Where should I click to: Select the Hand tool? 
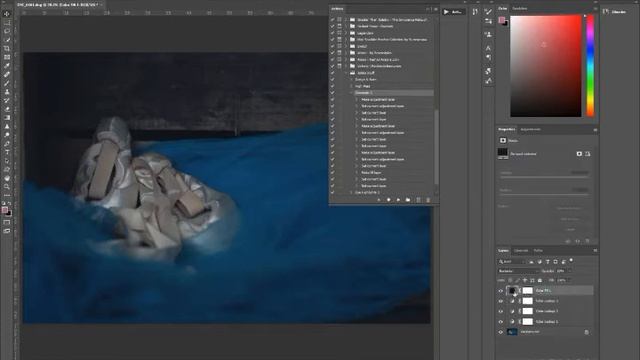coord(7,178)
